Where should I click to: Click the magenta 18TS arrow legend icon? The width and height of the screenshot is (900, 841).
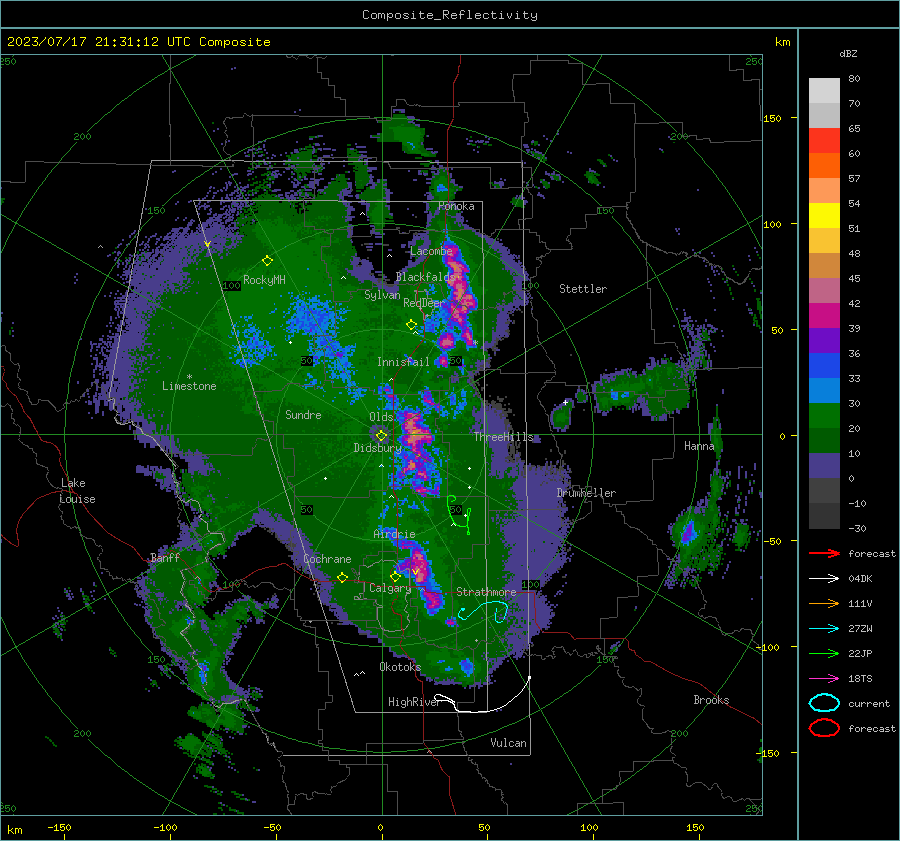click(824, 678)
